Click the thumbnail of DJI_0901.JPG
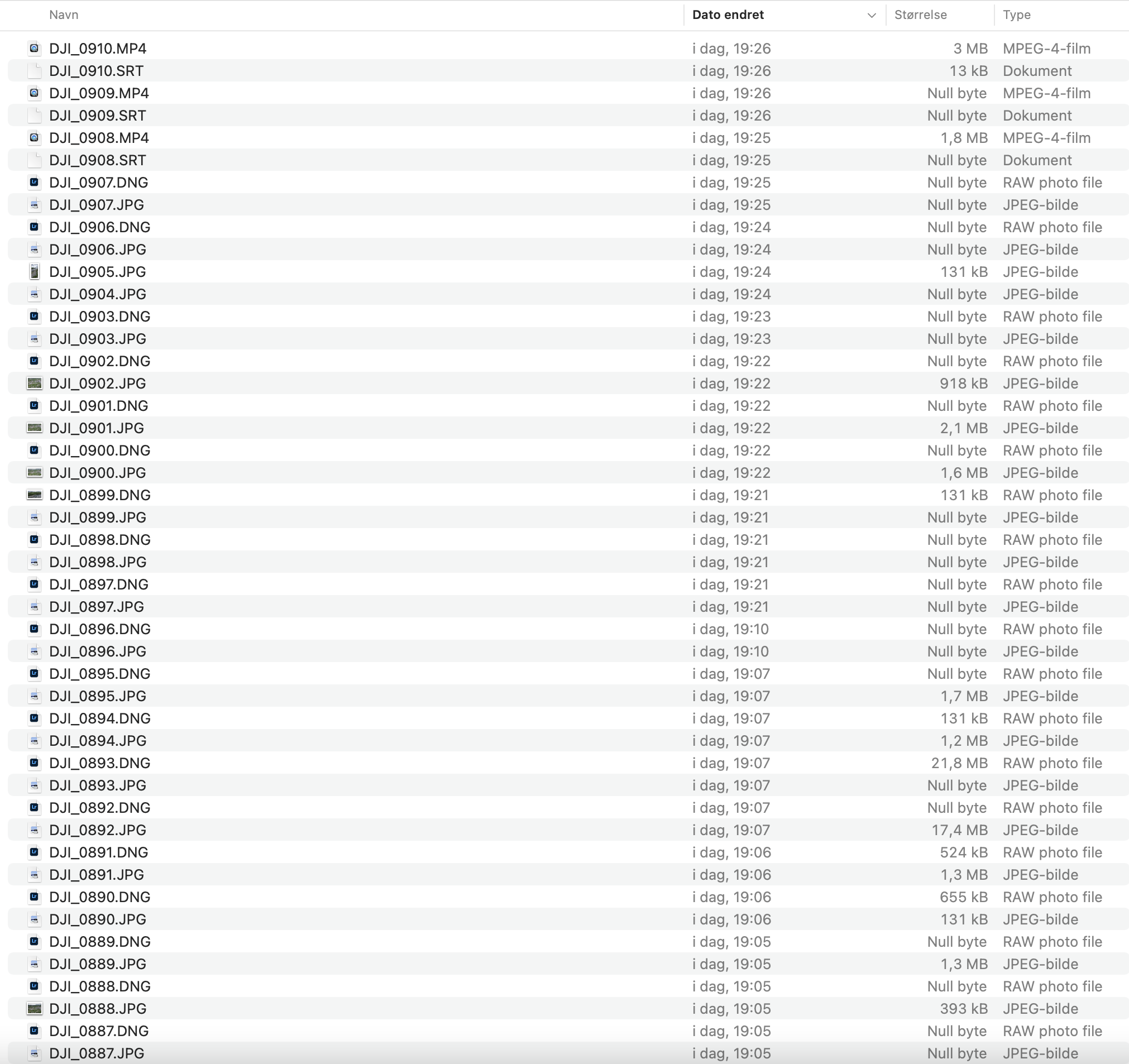This screenshot has height=1064, width=1129. [35, 428]
